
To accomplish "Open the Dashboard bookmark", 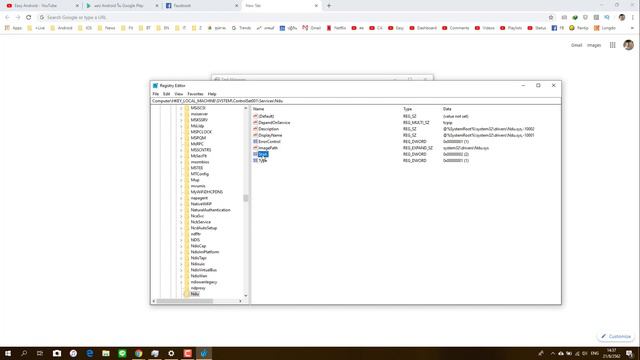I will [x=423, y=28].
